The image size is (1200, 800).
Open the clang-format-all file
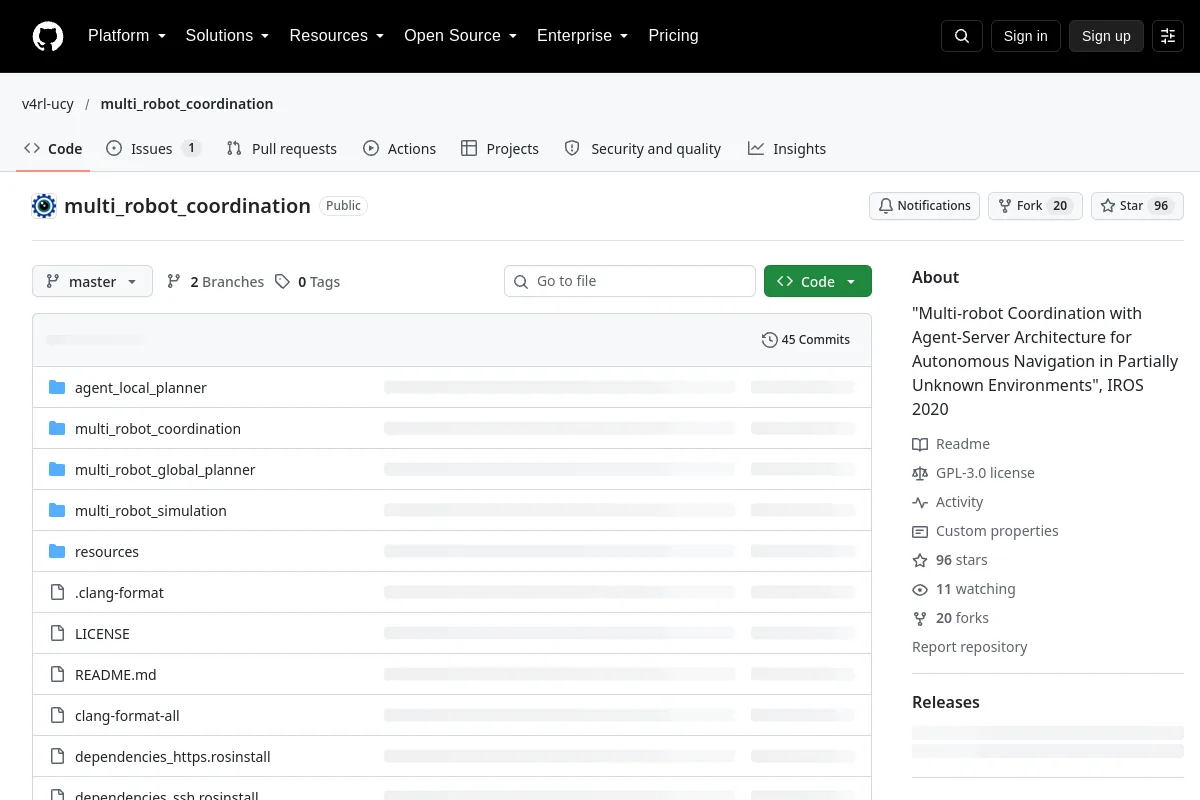point(127,716)
